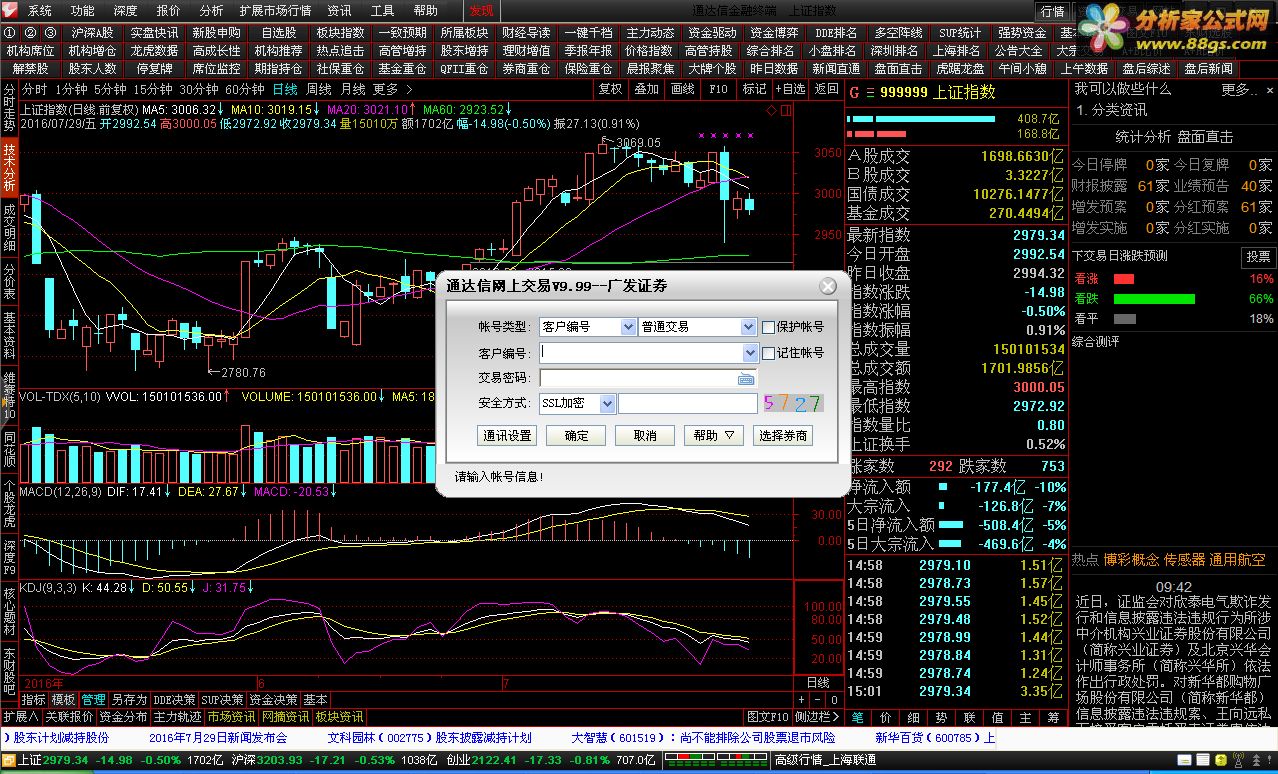Click the captcha code input field
Viewport: 1278px width, 774px height.
688,404
